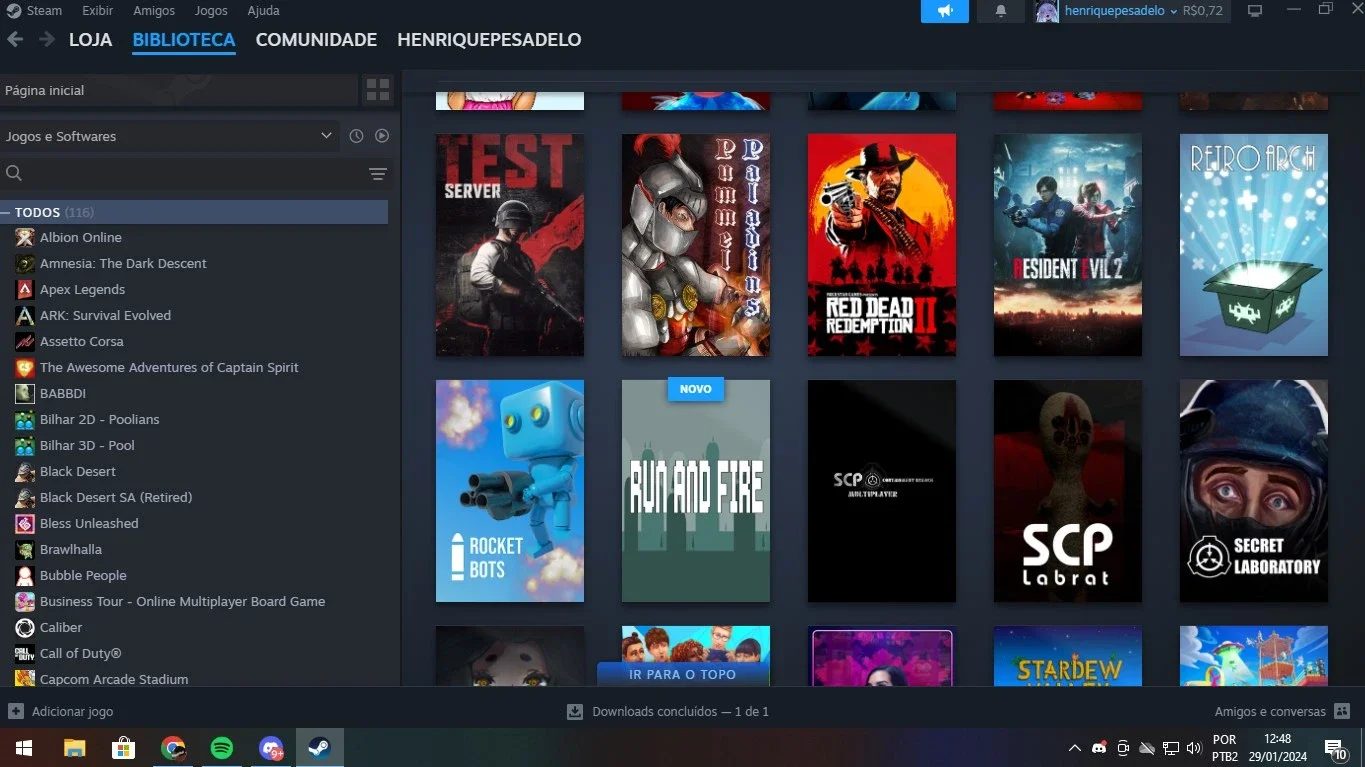
Task: Click the Brawlhalla game icon
Action: tap(25, 550)
